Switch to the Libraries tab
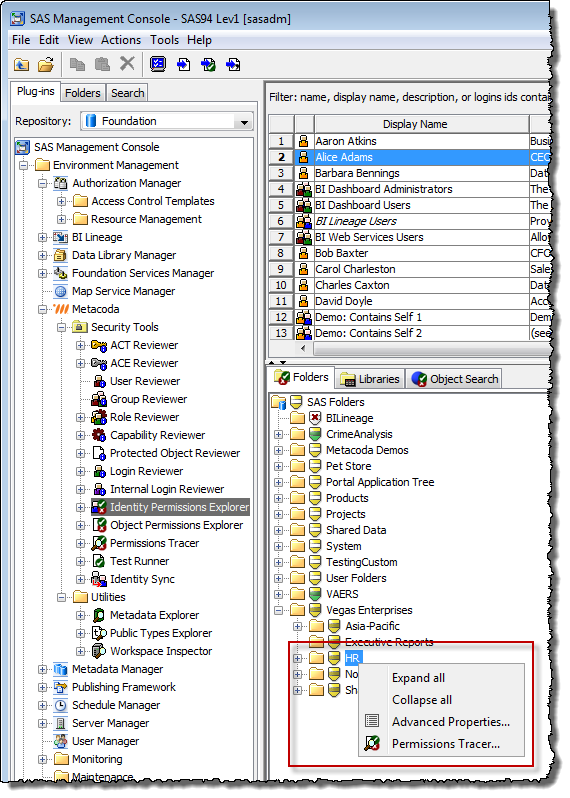The image size is (570, 798). pos(370,379)
